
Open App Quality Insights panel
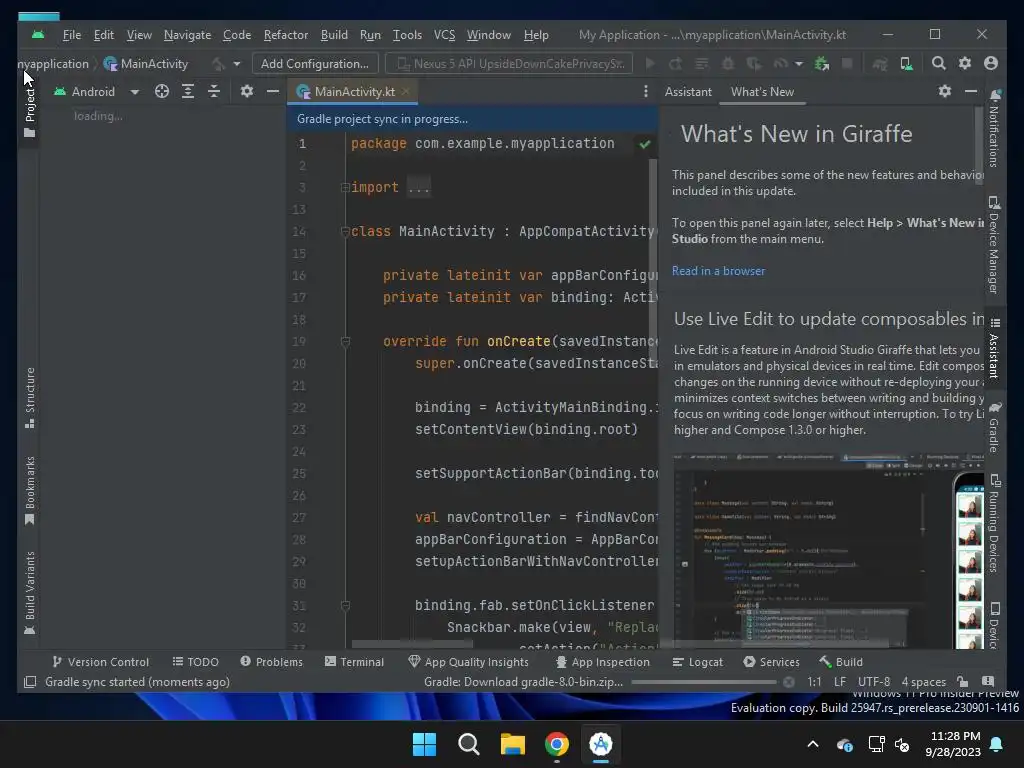[468, 662]
